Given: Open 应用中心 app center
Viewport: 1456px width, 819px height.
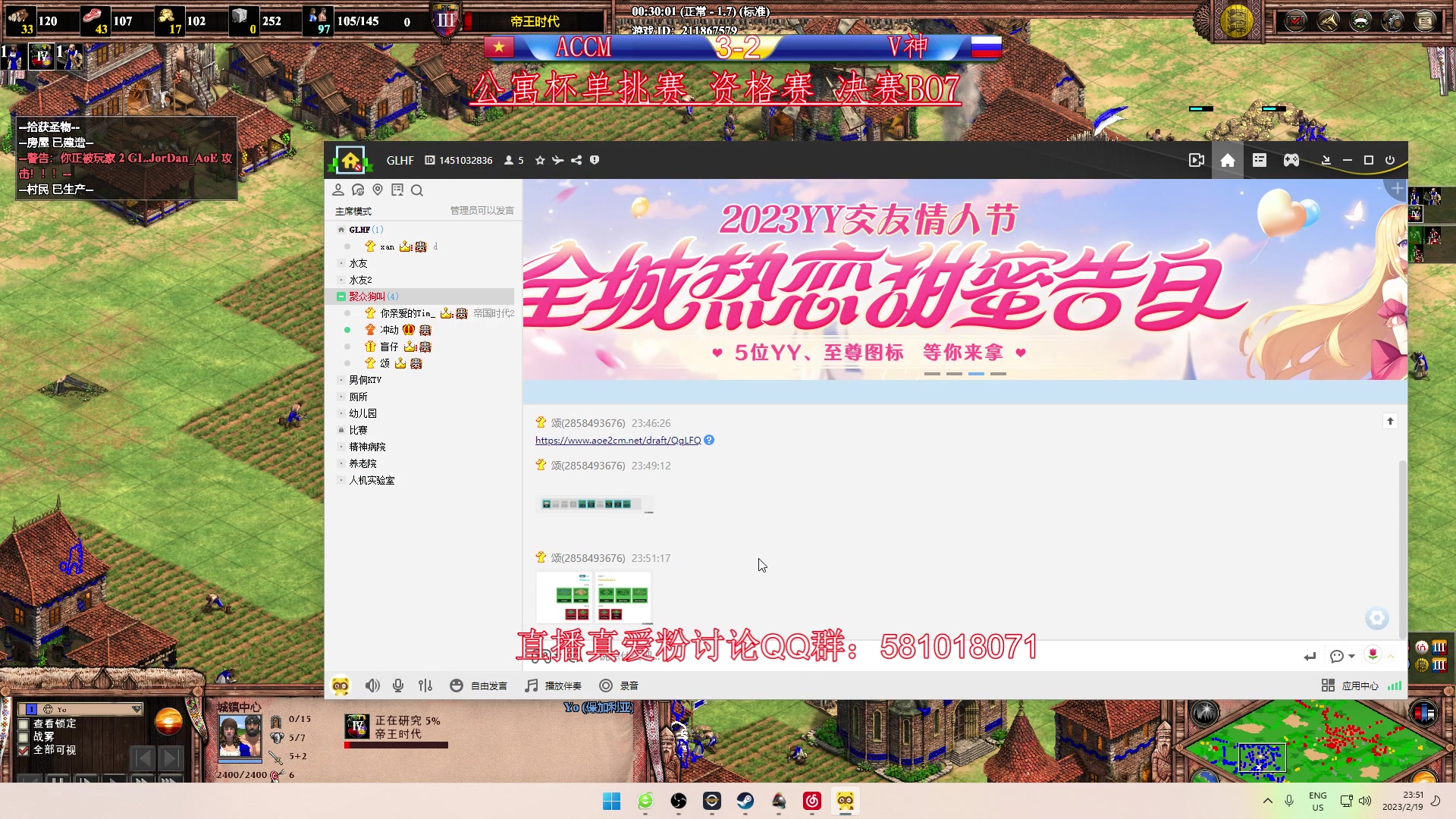Looking at the screenshot, I should pos(1350,686).
